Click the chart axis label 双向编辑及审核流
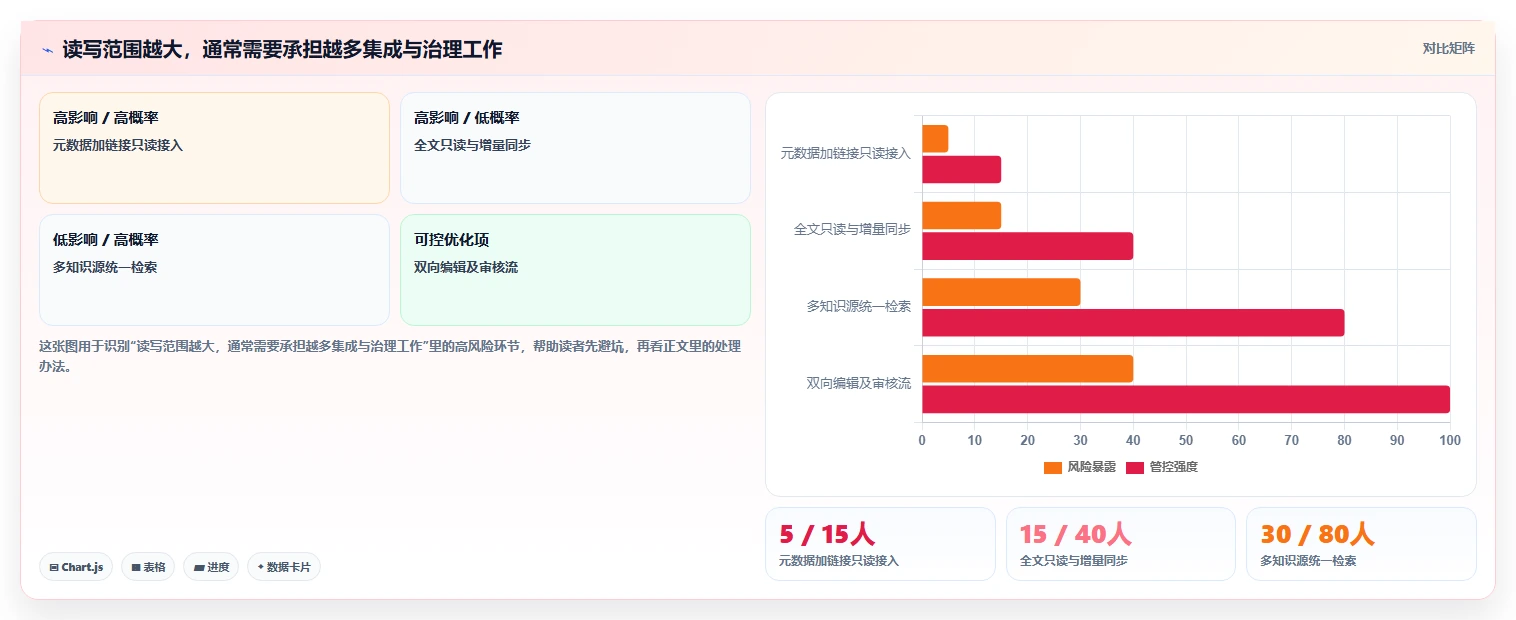The height and width of the screenshot is (620, 1516). pyautogui.click(x=859, y=383)
